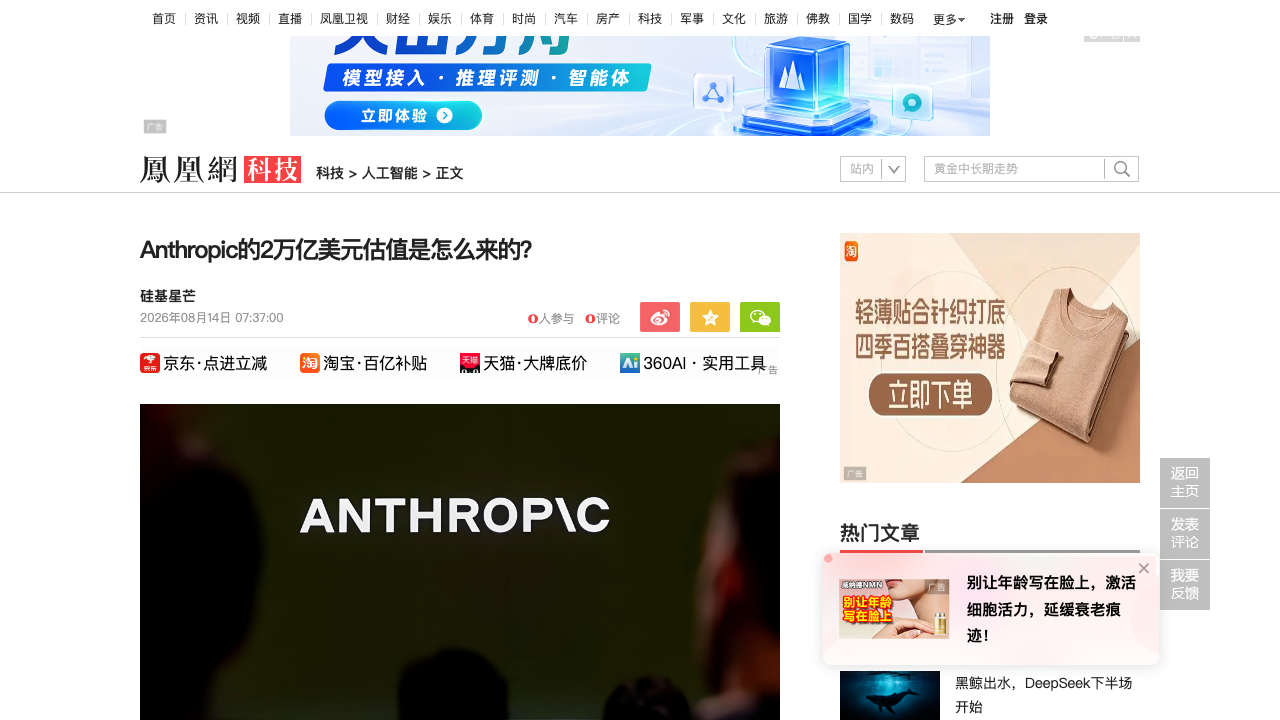
Task: Close the floating NMN ad popup
Action: (1144, 568)
